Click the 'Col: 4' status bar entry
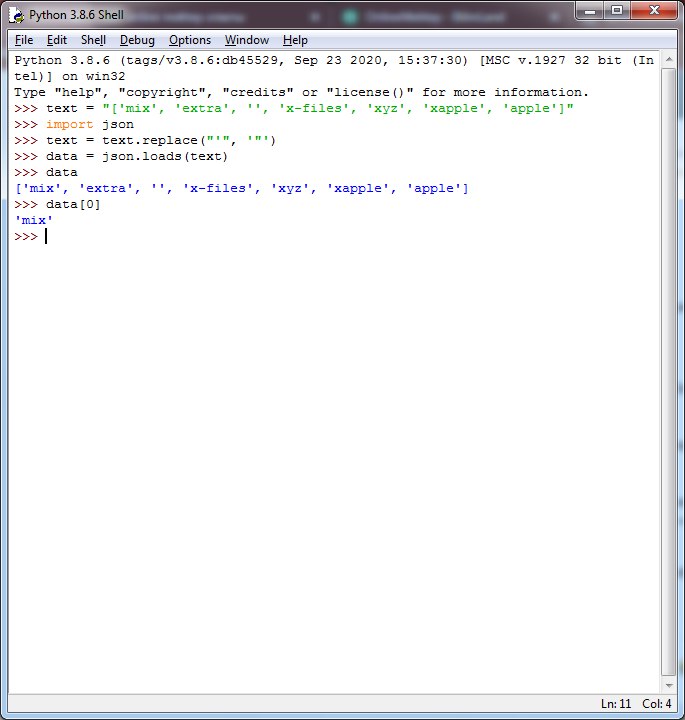This screenshot has width=685, height=720. (657, 704)
